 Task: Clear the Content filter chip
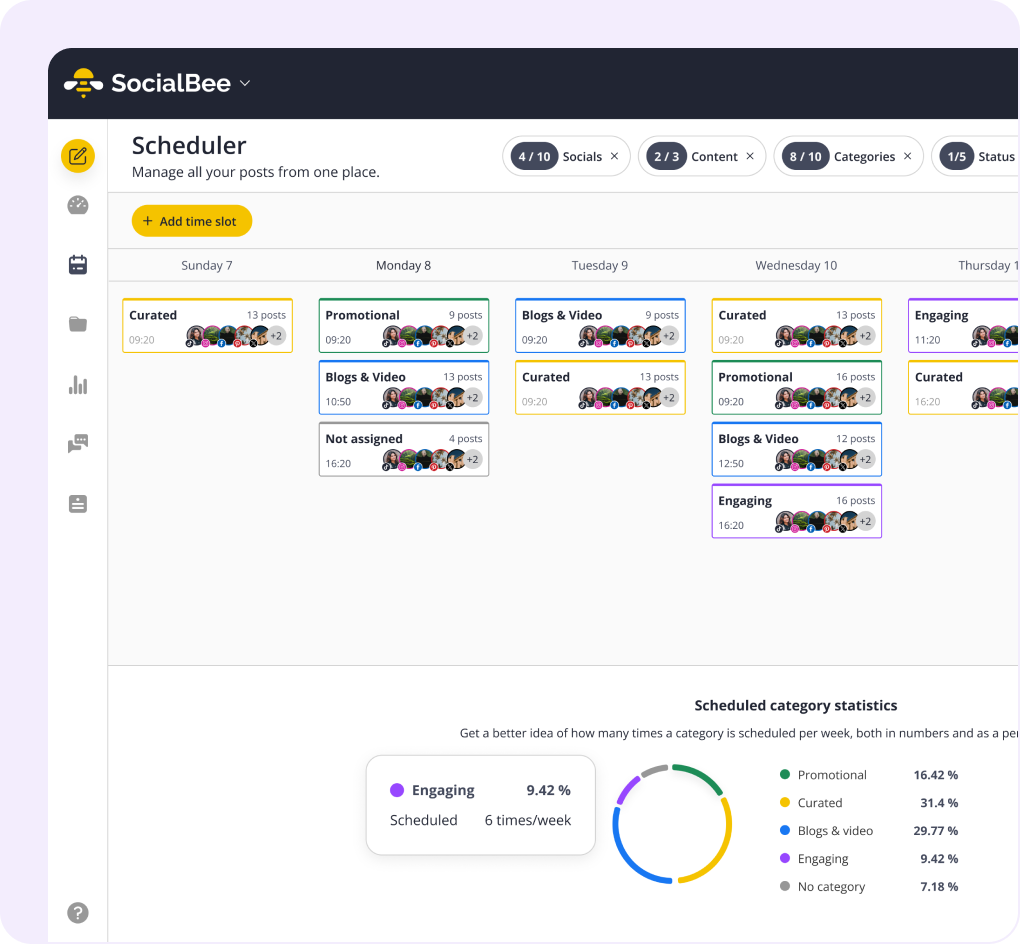click(750, 156)
